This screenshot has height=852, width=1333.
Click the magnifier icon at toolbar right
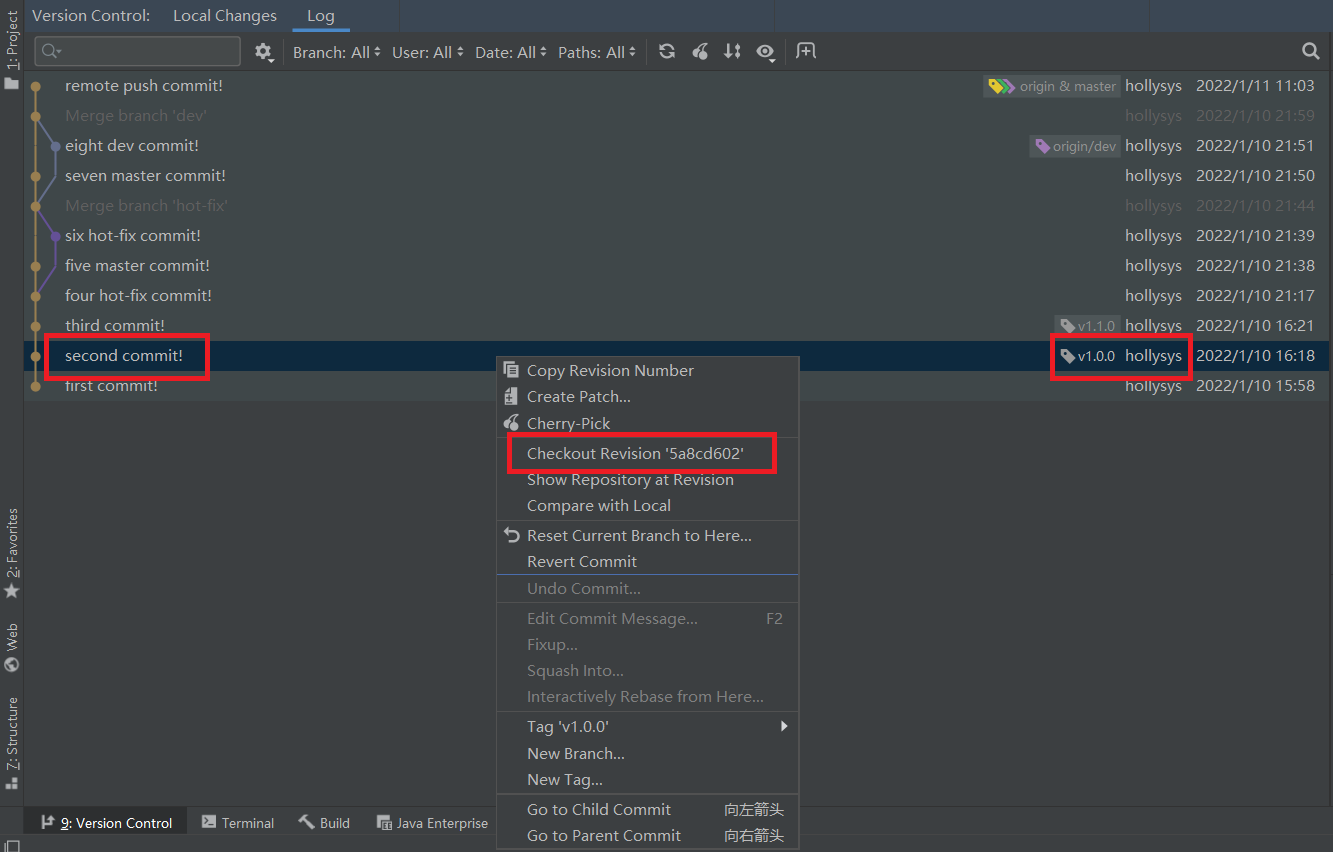click(x=1311, y=51)
